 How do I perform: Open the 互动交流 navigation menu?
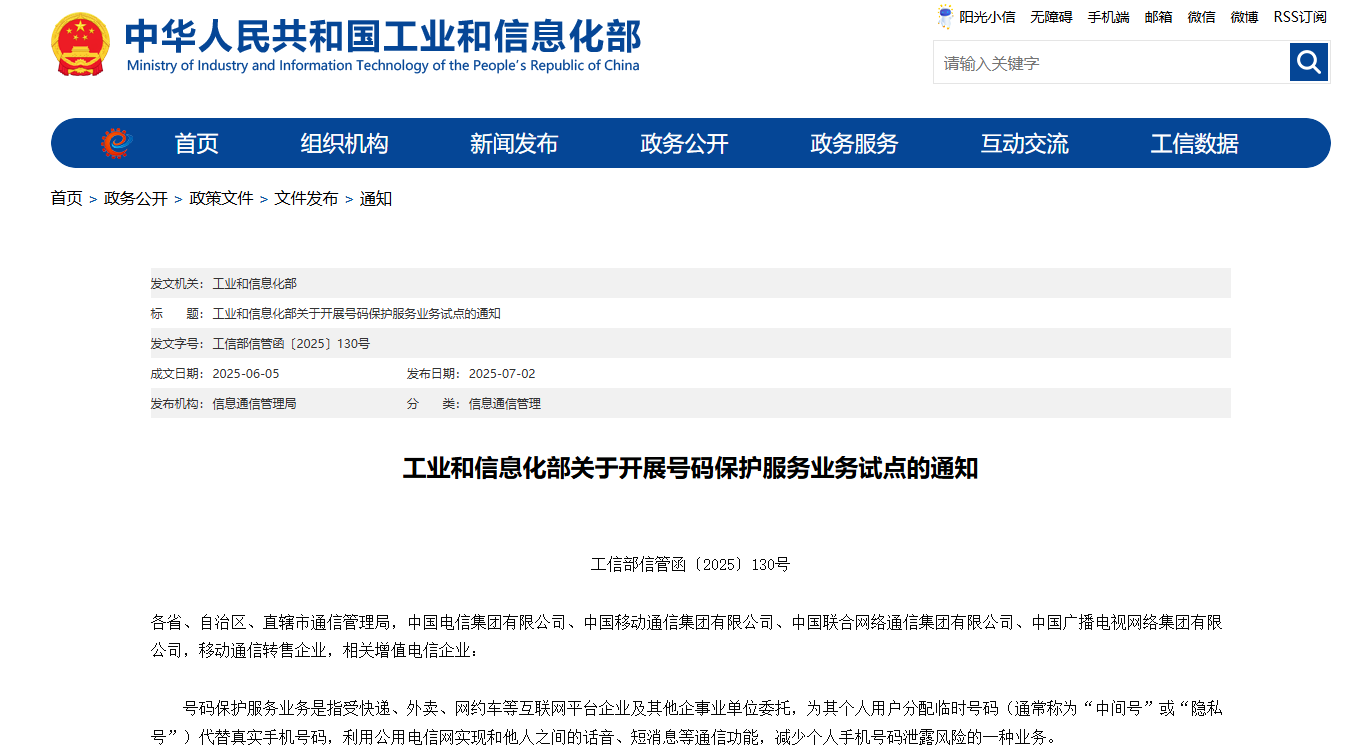pyautogui.click(x=1024, y=144)
